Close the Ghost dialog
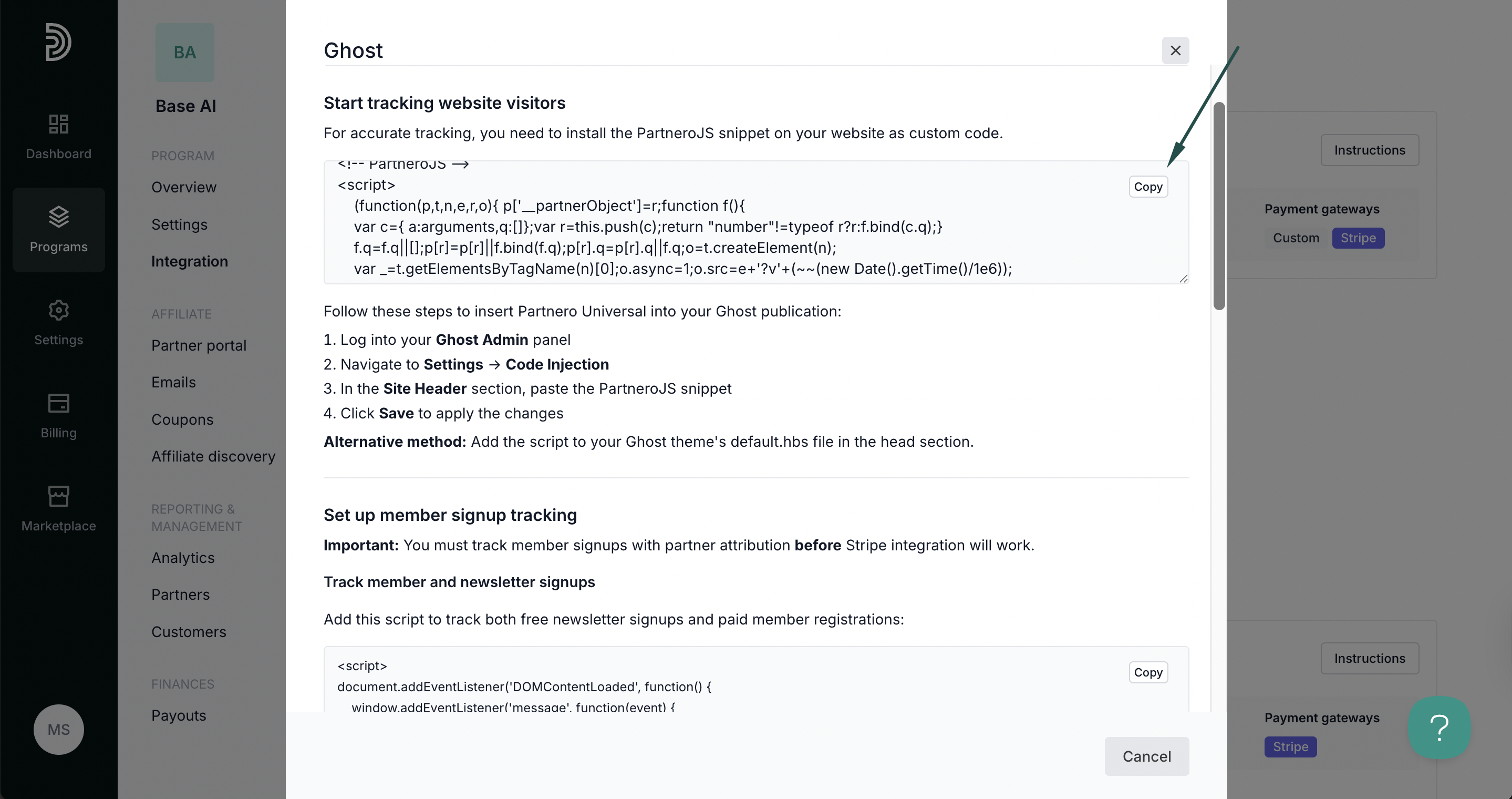Viewport: 1512px width, 799px height. pyautogui.click(x=1175, y=50)
